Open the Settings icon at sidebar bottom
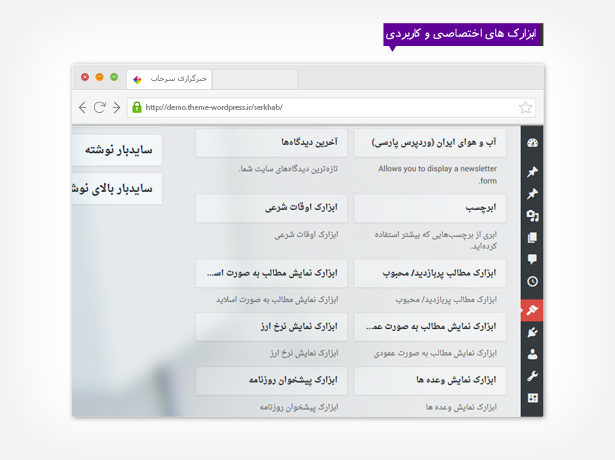Screen dimensions: 615x460 [x=532, y=398]
